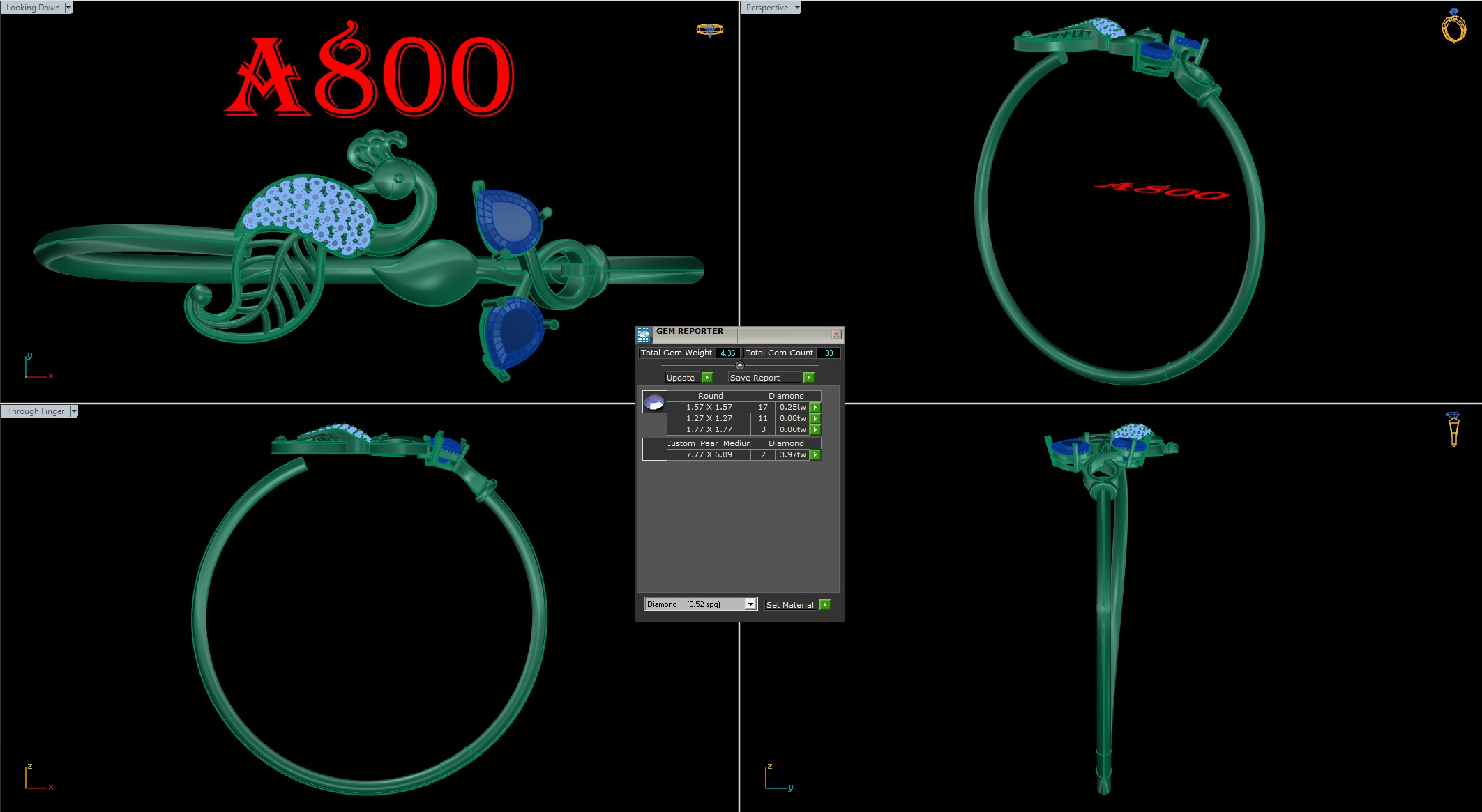Click the quantity 17 cell
The height and width of the screenshot is (812, 1482).
pyautogui.click(x=763, y=407)
